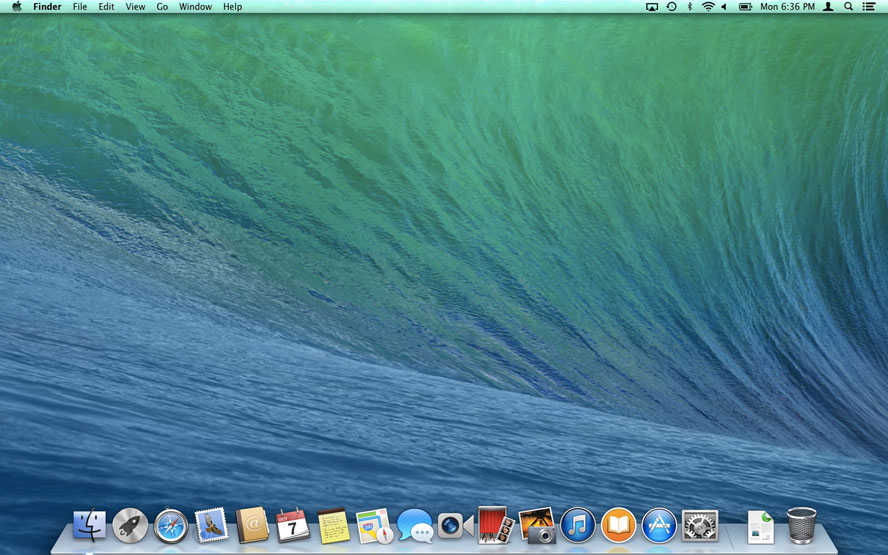This screenshot has width=888, height=555.
Task: Open Spotlight search magnifying glass
Action: pos(849,7)
